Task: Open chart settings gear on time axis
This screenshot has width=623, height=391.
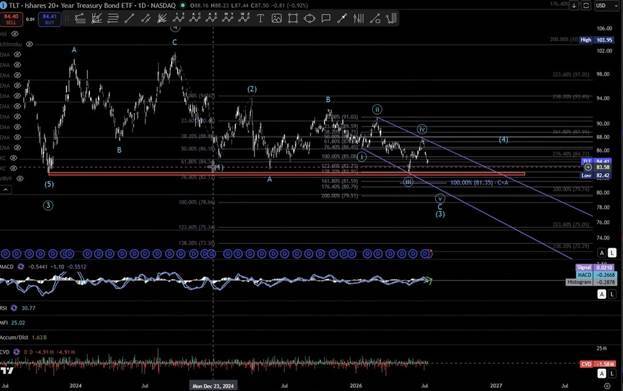Action: 607,385
